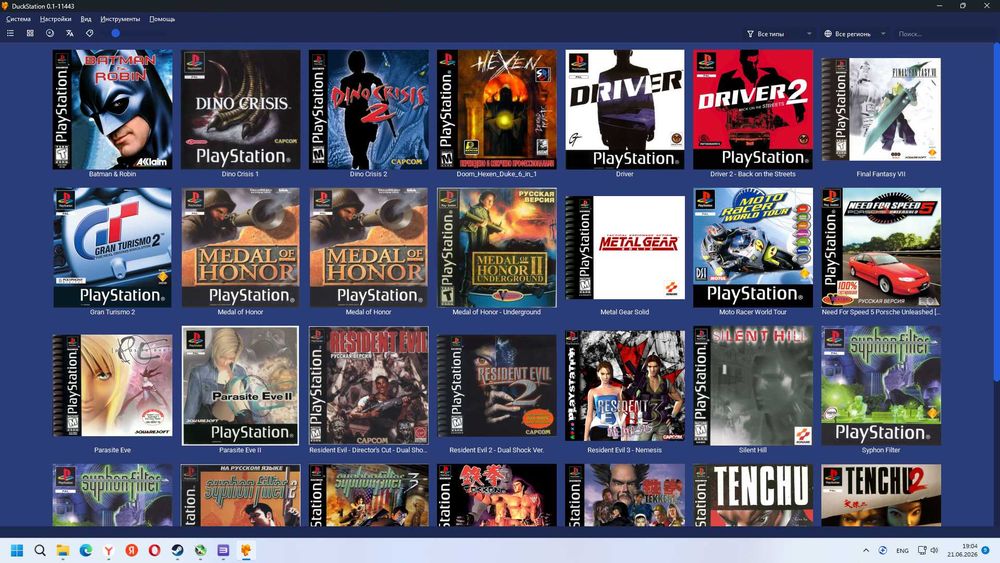Select the Batman & Robin cover
Viewport: 1000px width, 563px height.
(x=112, y=110)
